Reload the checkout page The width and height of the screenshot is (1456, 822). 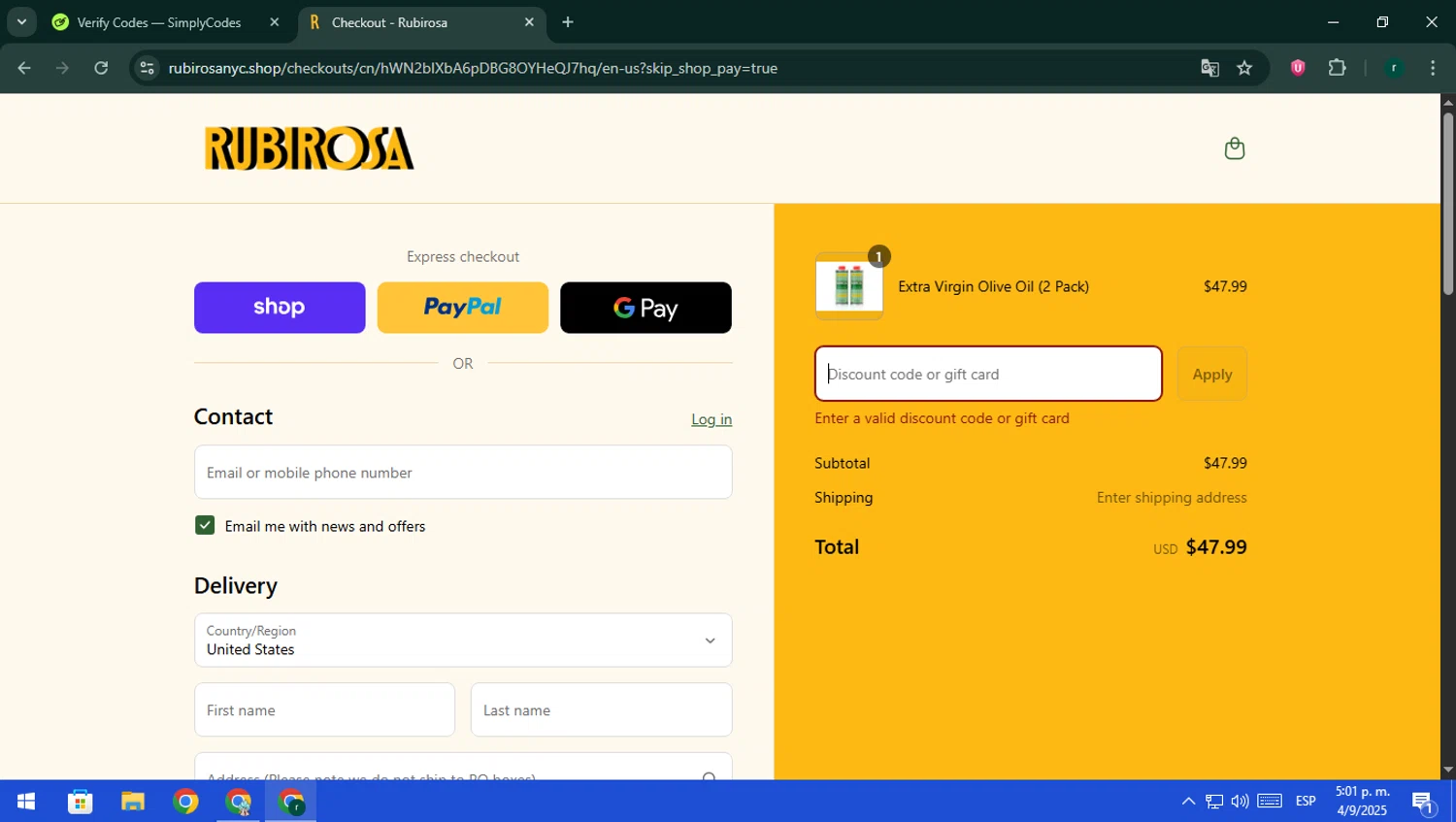[101, 68]
